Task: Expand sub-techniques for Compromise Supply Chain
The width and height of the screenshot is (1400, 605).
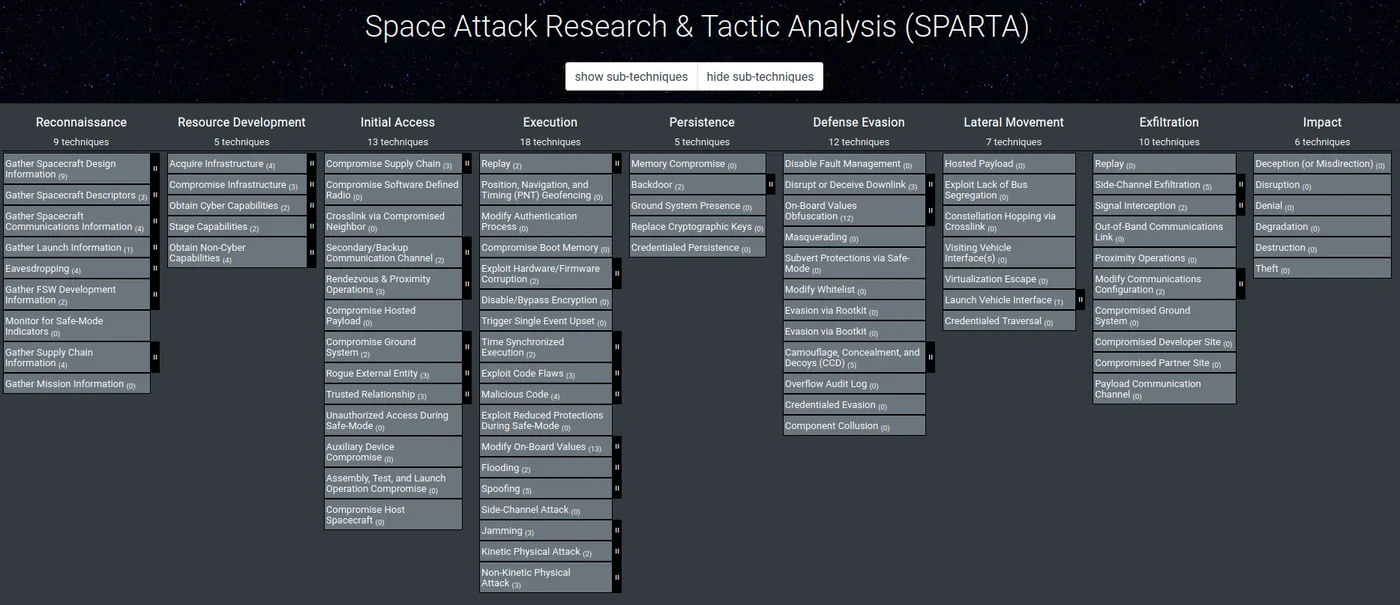Action: (465, 163)
